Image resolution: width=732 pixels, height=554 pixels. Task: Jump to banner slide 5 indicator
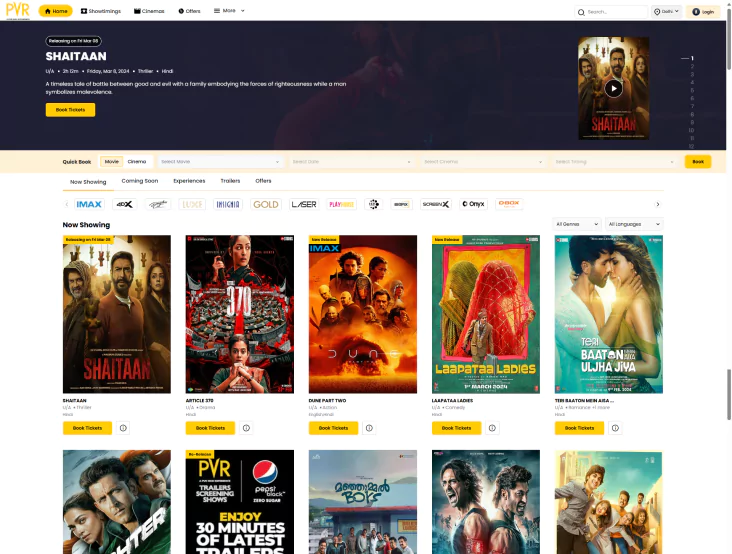click(692, 90)
